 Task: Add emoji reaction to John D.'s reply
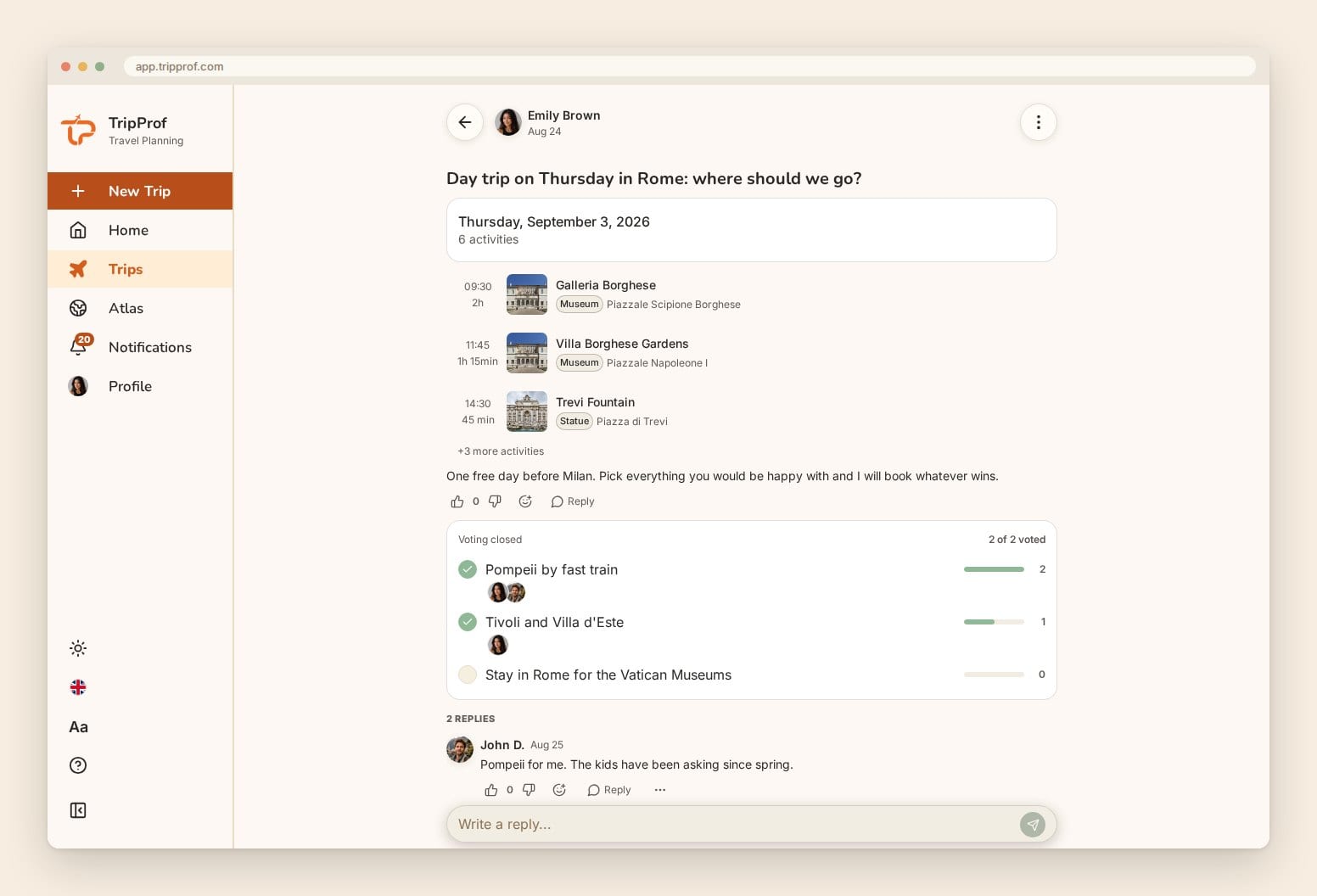pos(559,790)
